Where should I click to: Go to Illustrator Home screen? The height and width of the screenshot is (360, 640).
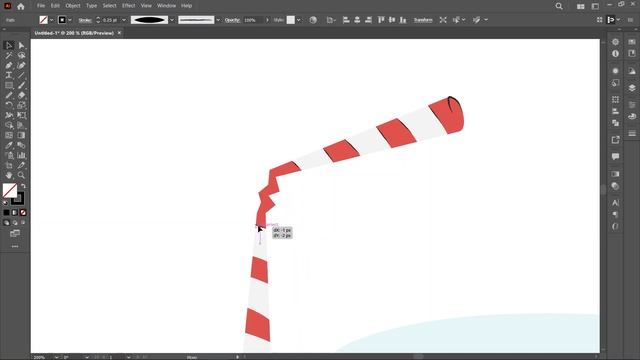pyautogui.click(x=21, y=6)
